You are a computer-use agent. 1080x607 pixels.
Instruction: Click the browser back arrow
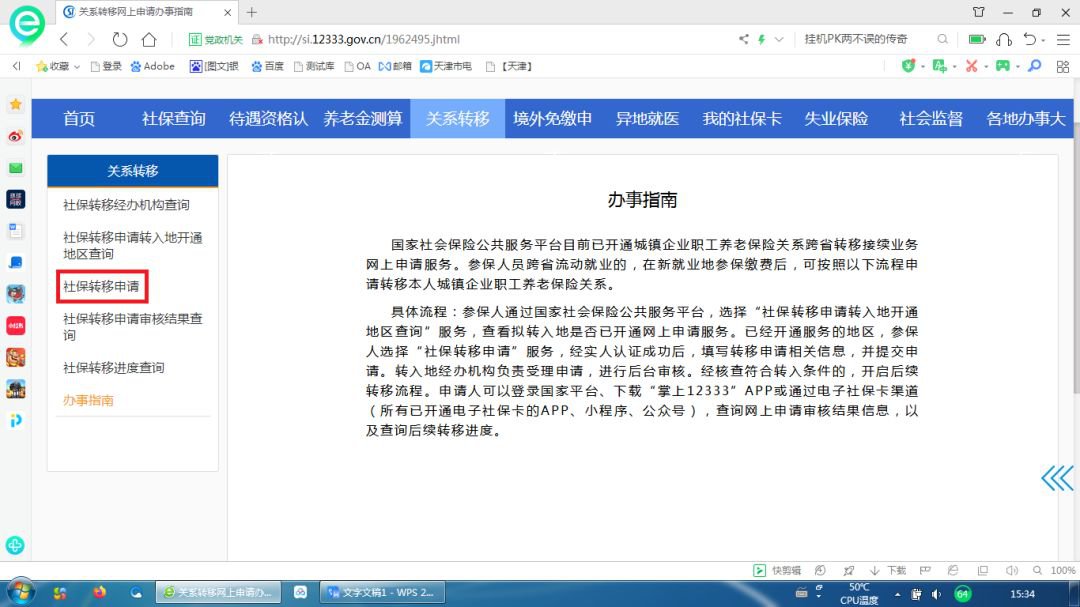click(x=64, y=39)
